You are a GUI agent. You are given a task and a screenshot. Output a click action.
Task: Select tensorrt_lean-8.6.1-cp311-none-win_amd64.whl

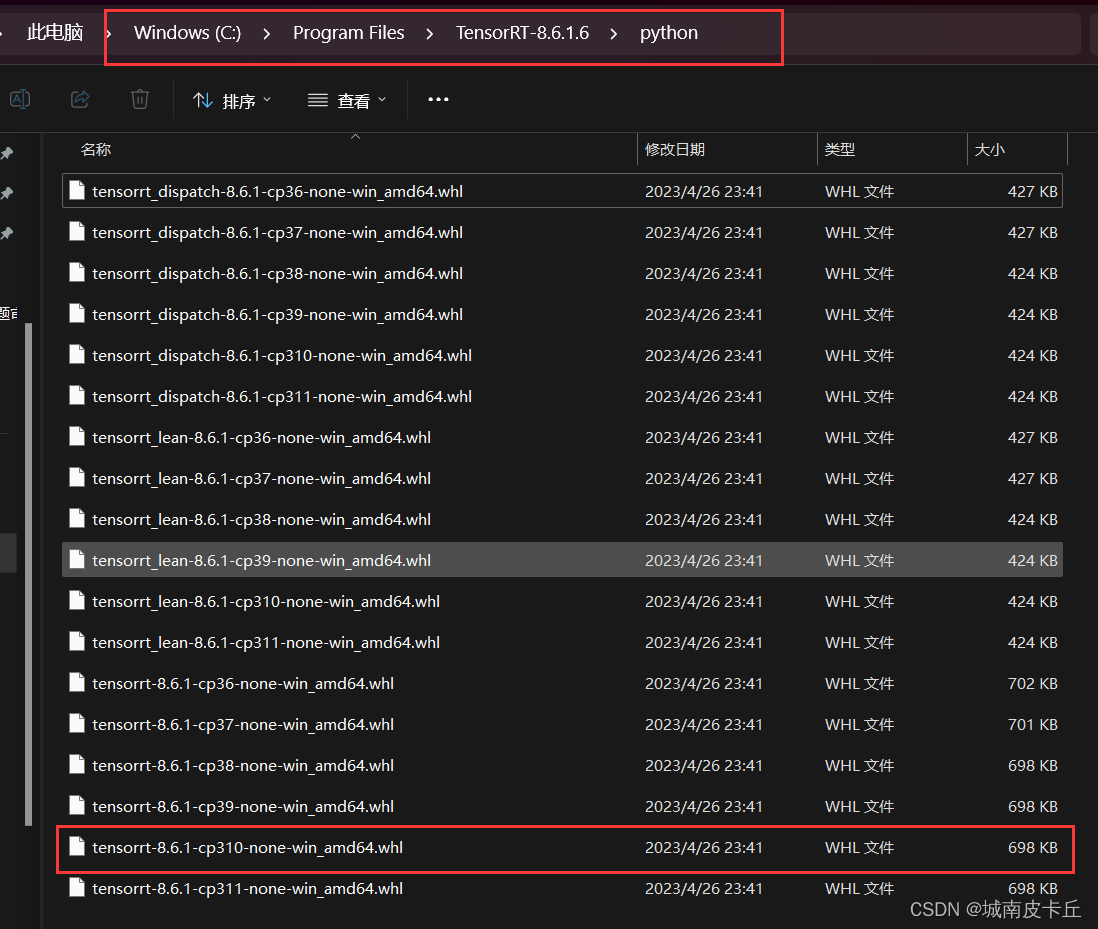click(562, 643)
